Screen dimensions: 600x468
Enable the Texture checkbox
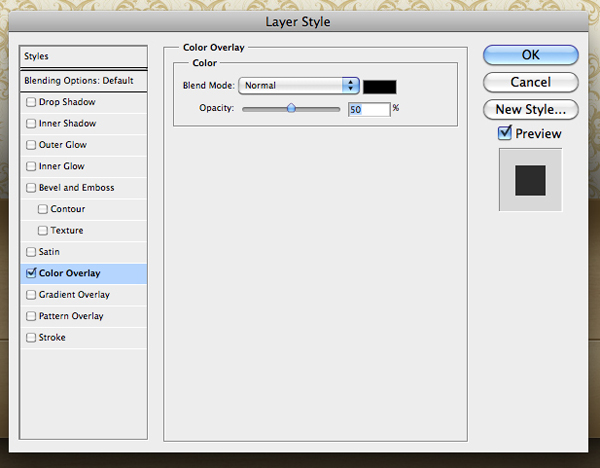(43, 230)
